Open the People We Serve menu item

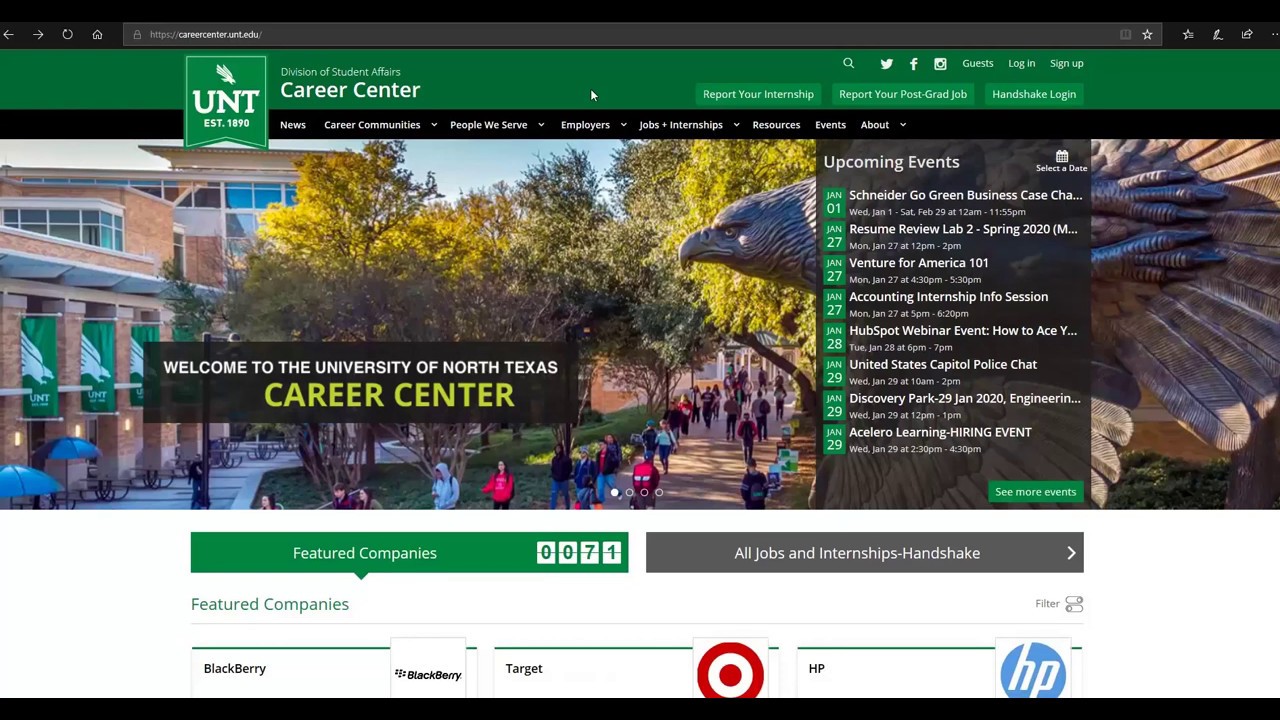pyautogui.click(x=488, y=125)
